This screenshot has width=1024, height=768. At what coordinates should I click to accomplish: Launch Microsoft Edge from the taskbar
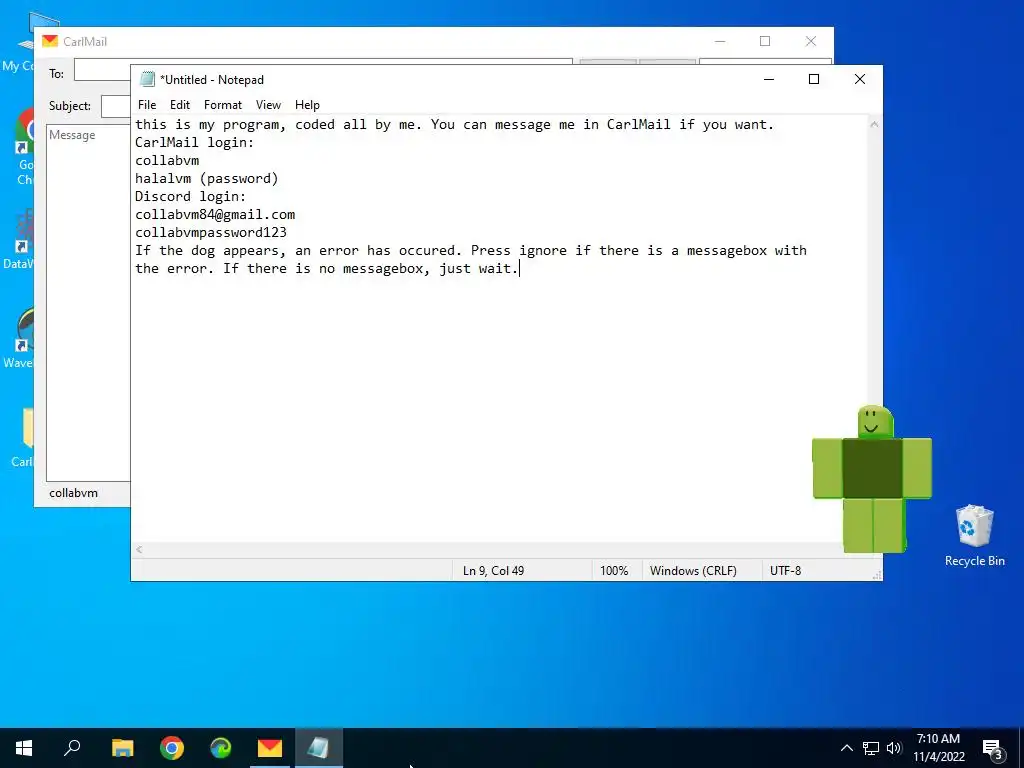pos(221,748)
